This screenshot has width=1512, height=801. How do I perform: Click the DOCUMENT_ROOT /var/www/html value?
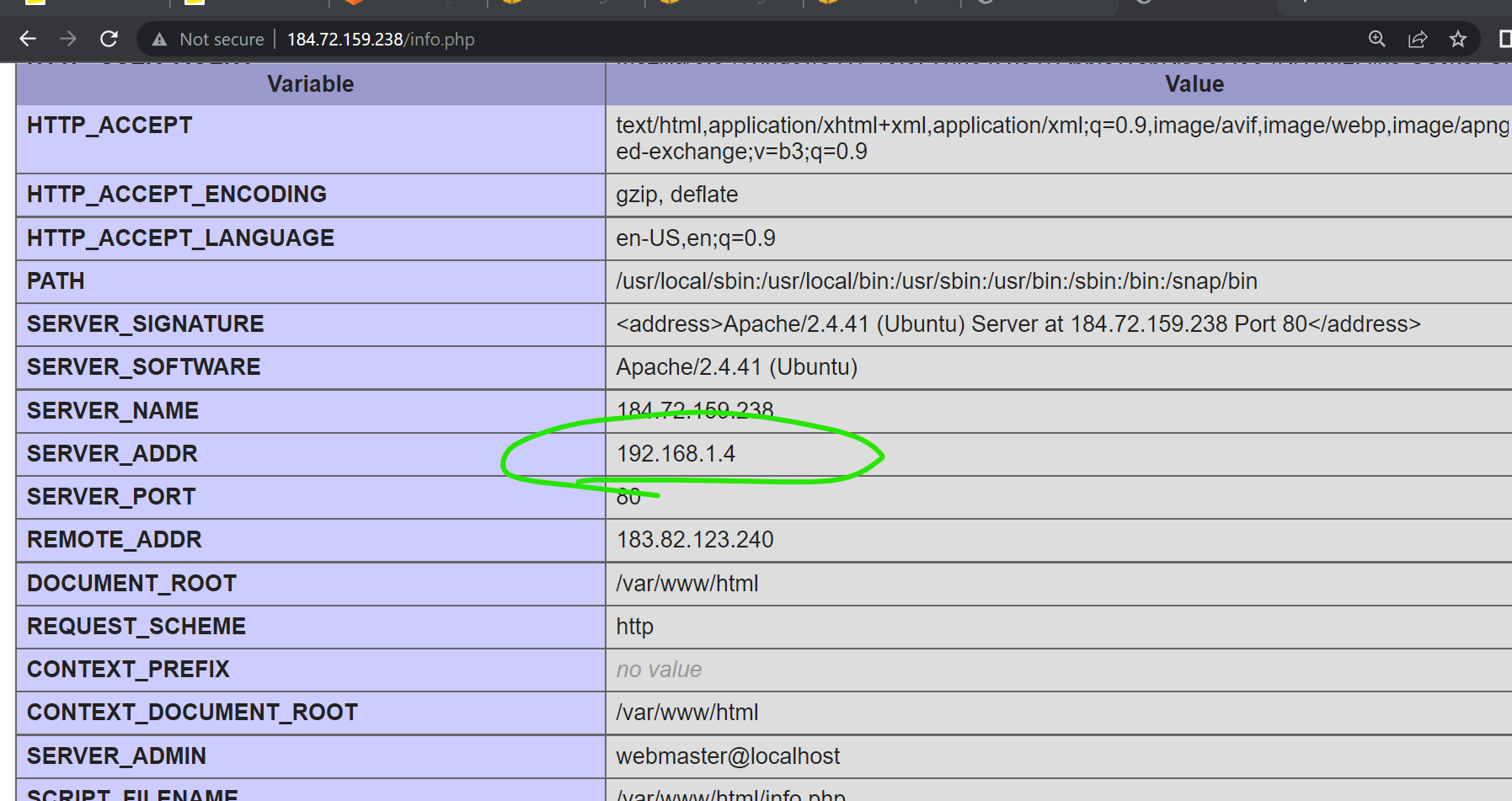687,584
